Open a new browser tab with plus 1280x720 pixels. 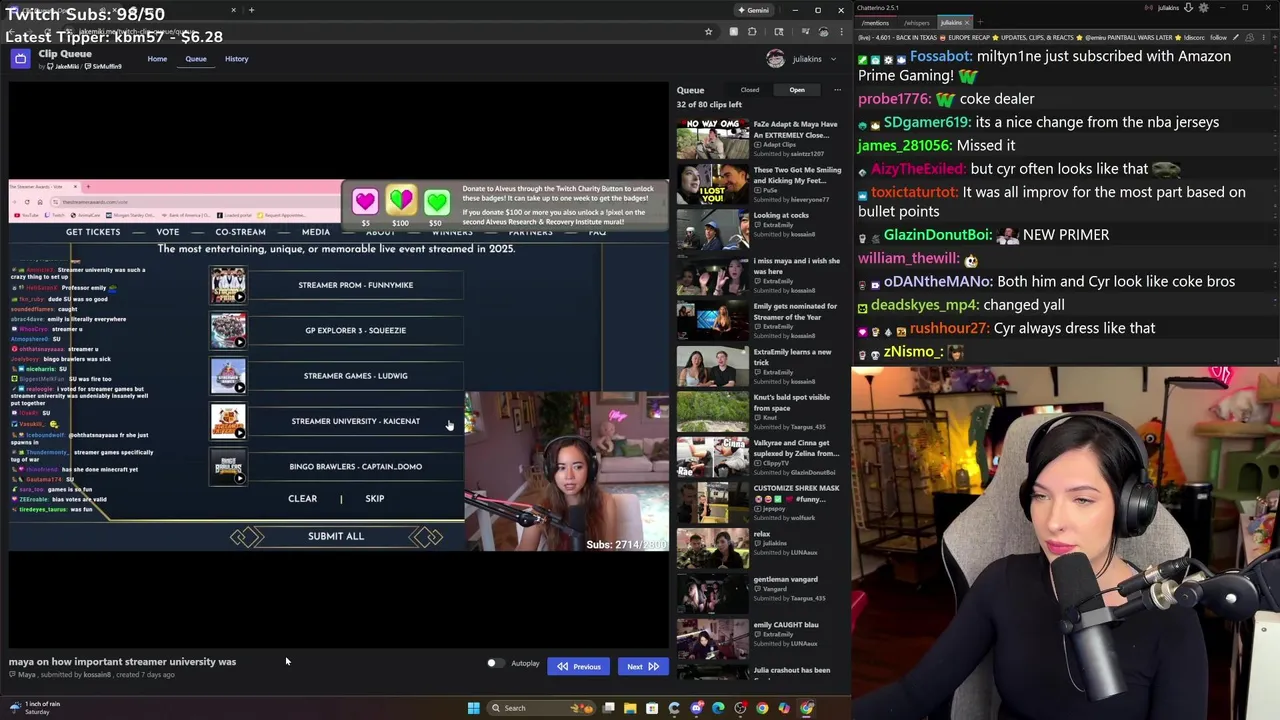(x=251, y=10)
